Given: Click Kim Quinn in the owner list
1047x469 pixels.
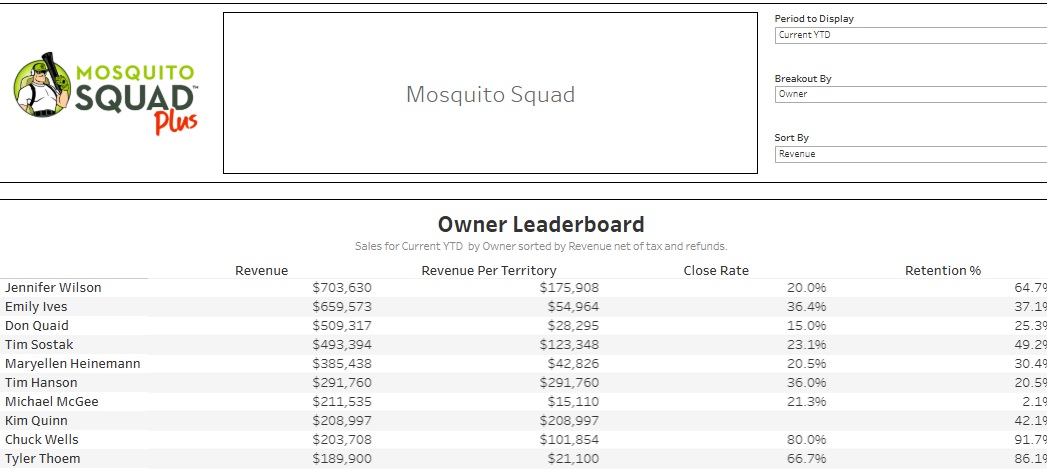Looking at the screenshot, I should pos(36,421).
